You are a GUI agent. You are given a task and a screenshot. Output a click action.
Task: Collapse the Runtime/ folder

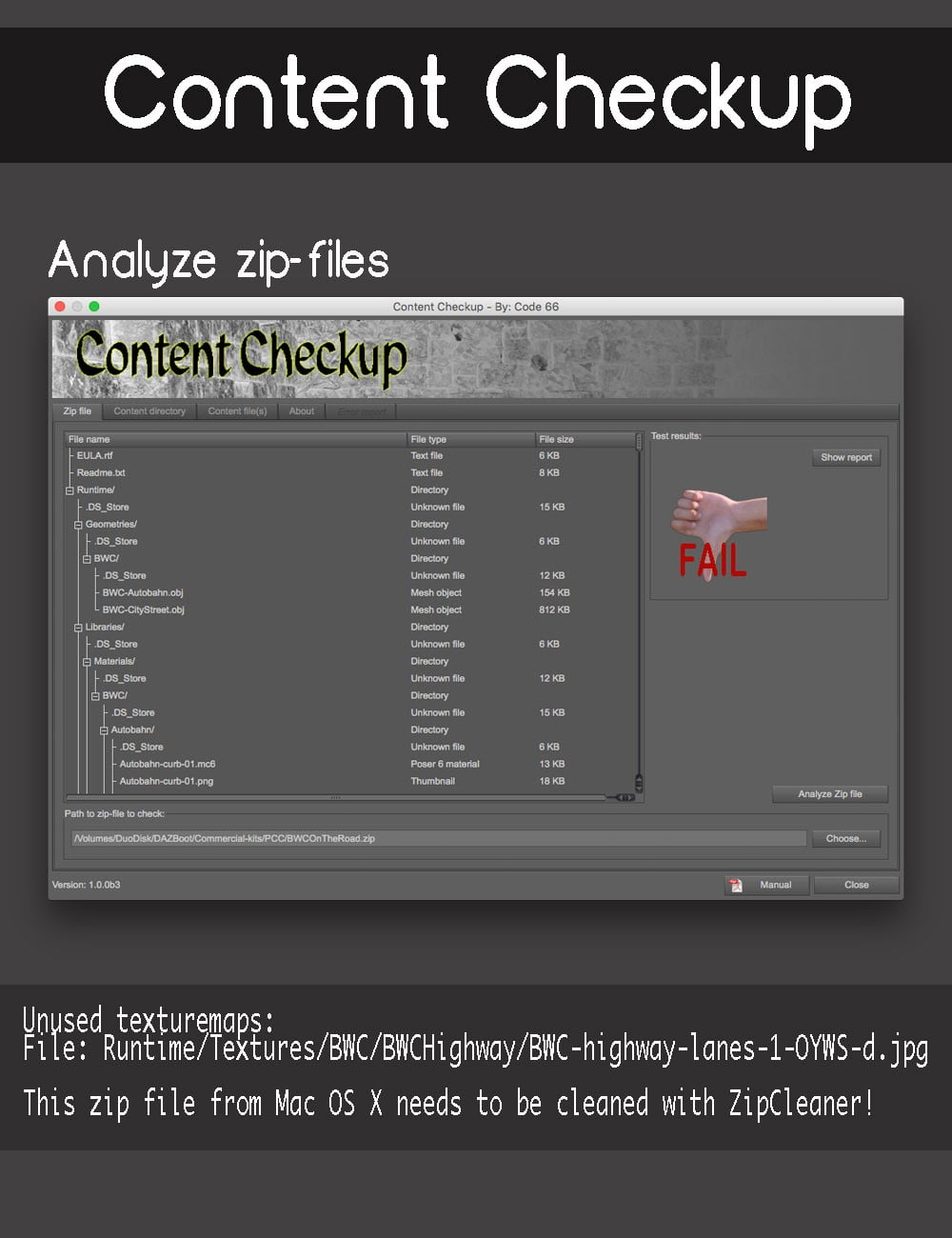[x=69, y=489]
